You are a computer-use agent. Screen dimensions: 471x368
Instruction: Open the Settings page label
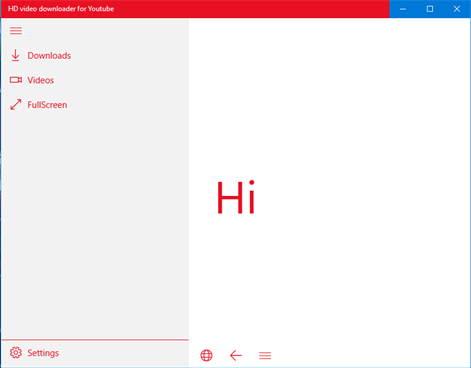tap(43, 353)
